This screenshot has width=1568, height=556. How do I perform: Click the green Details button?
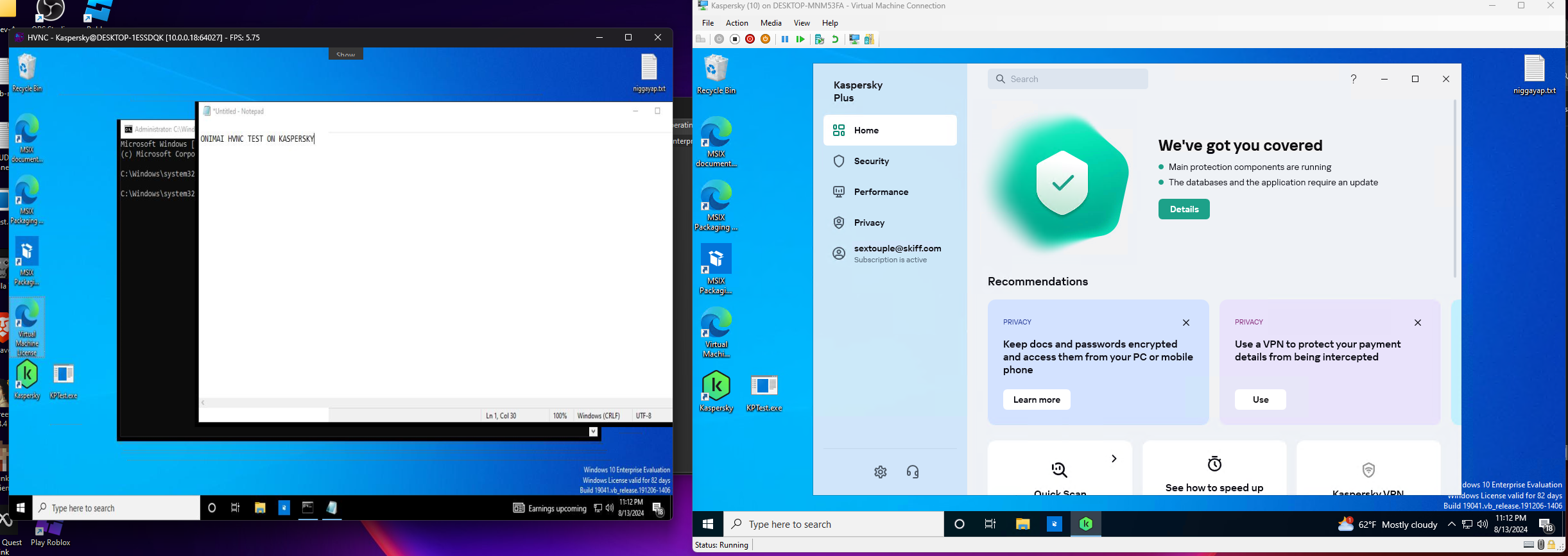point(1184,209)
